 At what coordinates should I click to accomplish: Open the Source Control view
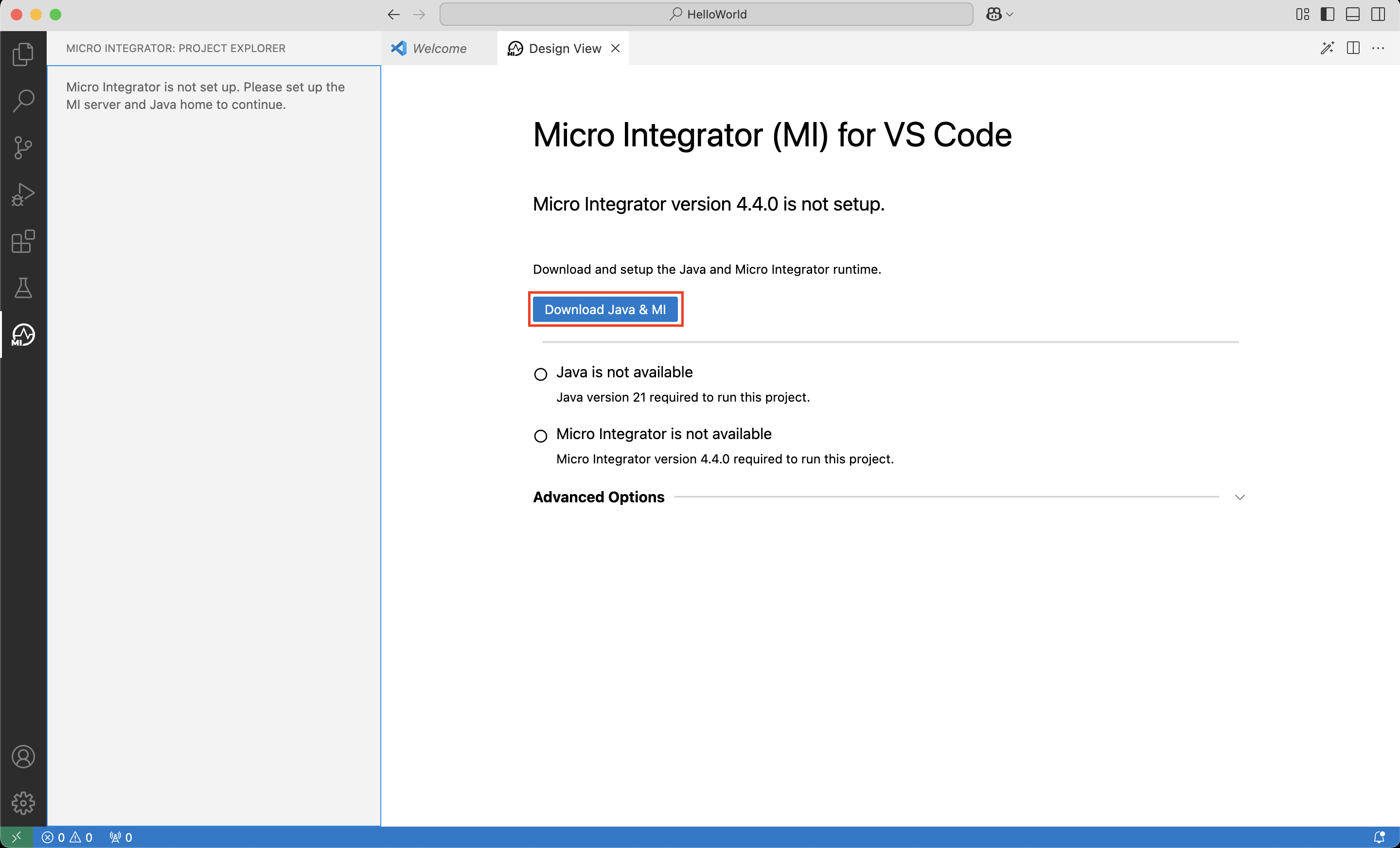[23, 148]
